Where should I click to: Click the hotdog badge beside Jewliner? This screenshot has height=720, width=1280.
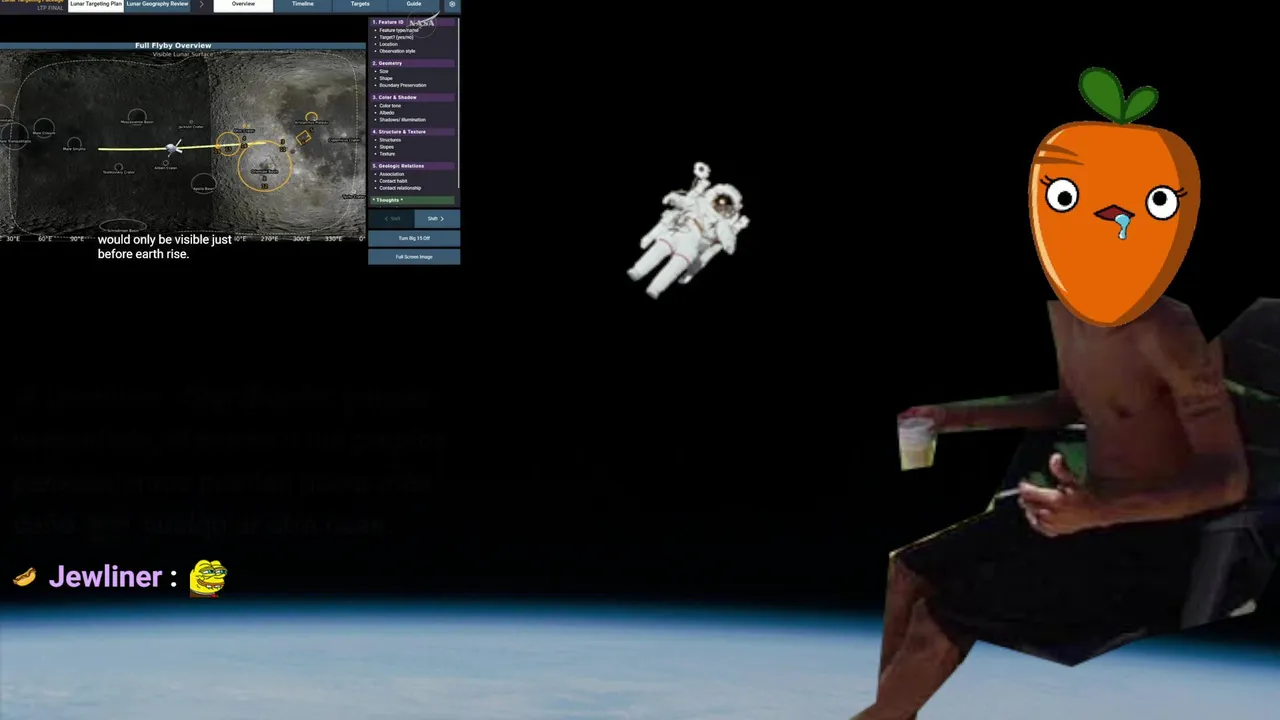point(25,577)
